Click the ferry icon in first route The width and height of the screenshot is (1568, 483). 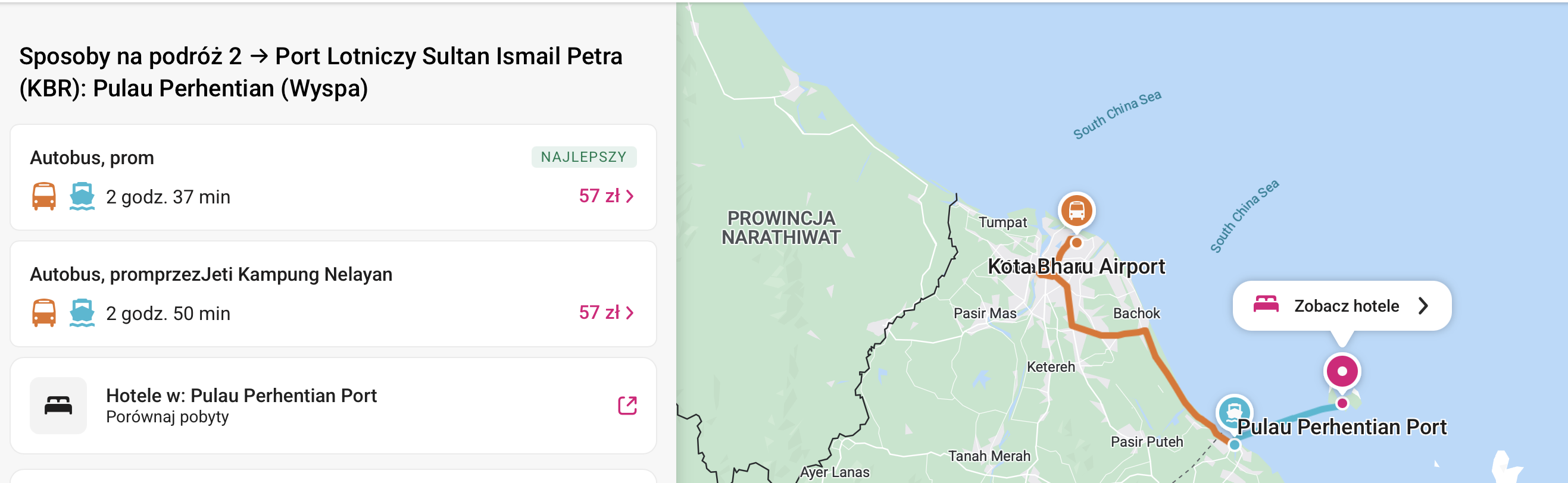tap(82, 196)
